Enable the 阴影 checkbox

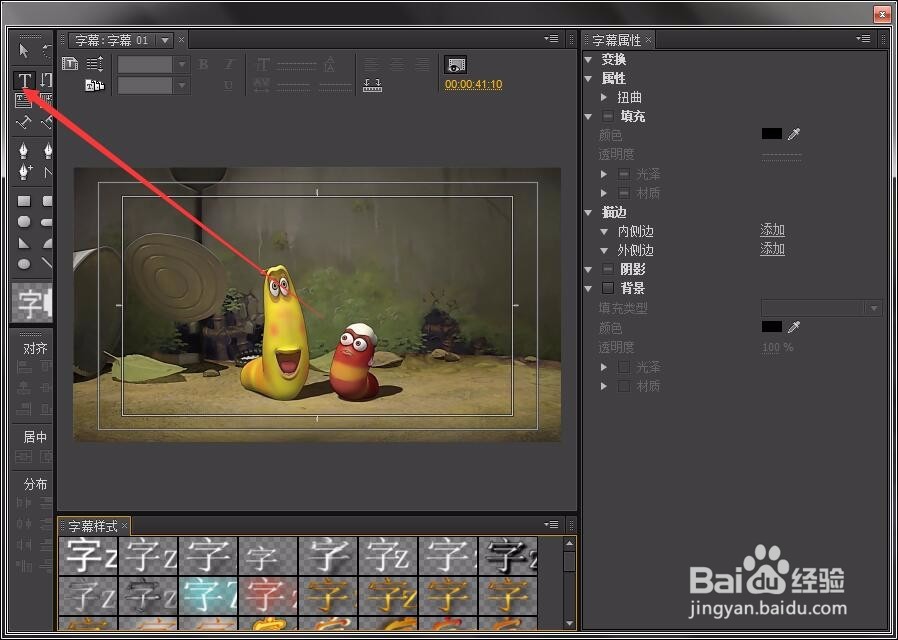(x=608, y=269)
